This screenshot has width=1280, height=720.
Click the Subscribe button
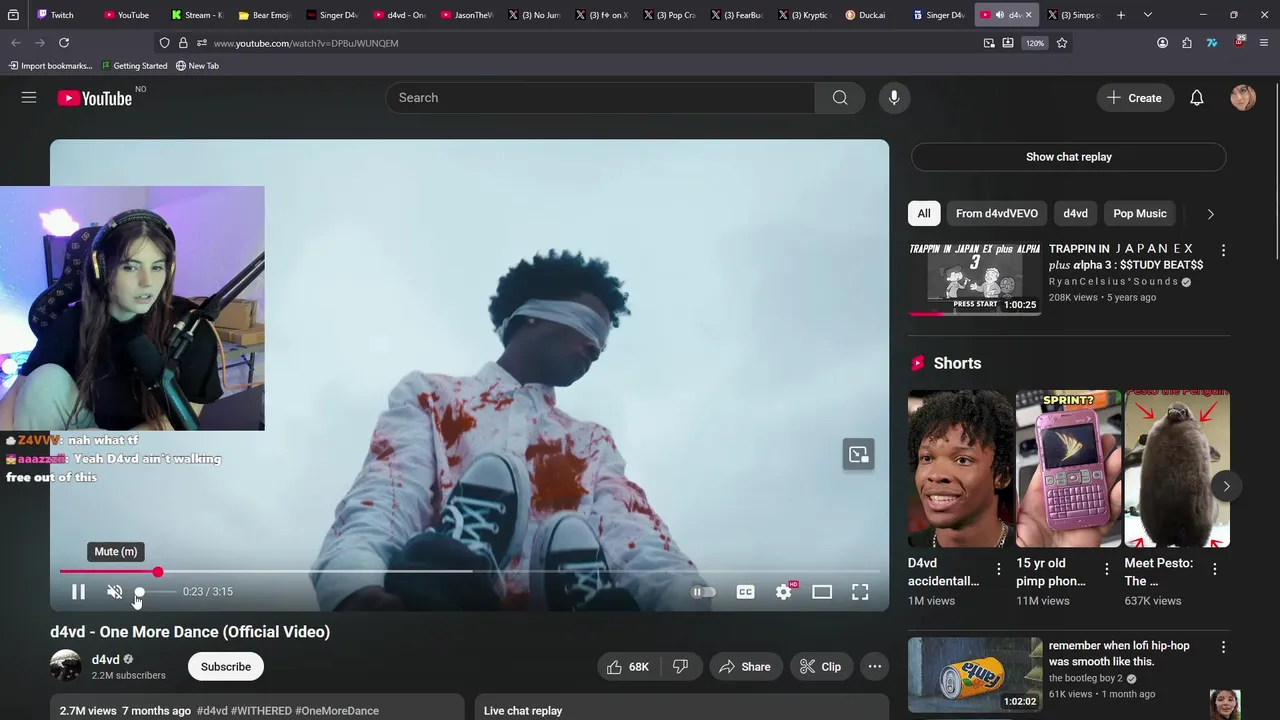pos(226,667)
